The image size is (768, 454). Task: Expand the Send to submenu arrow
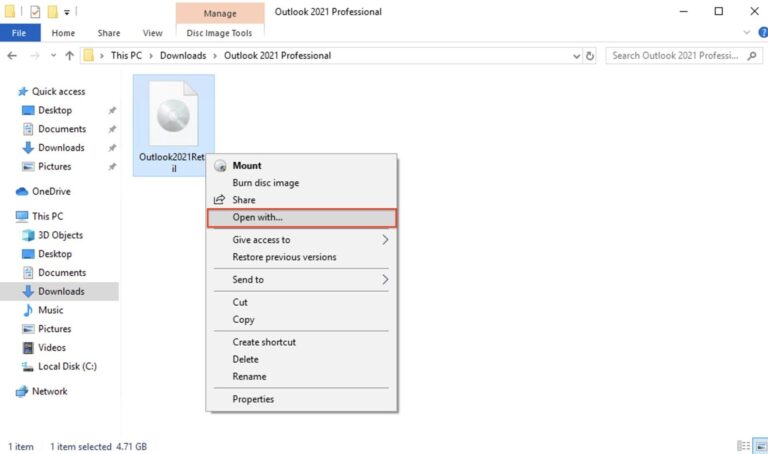385,279
